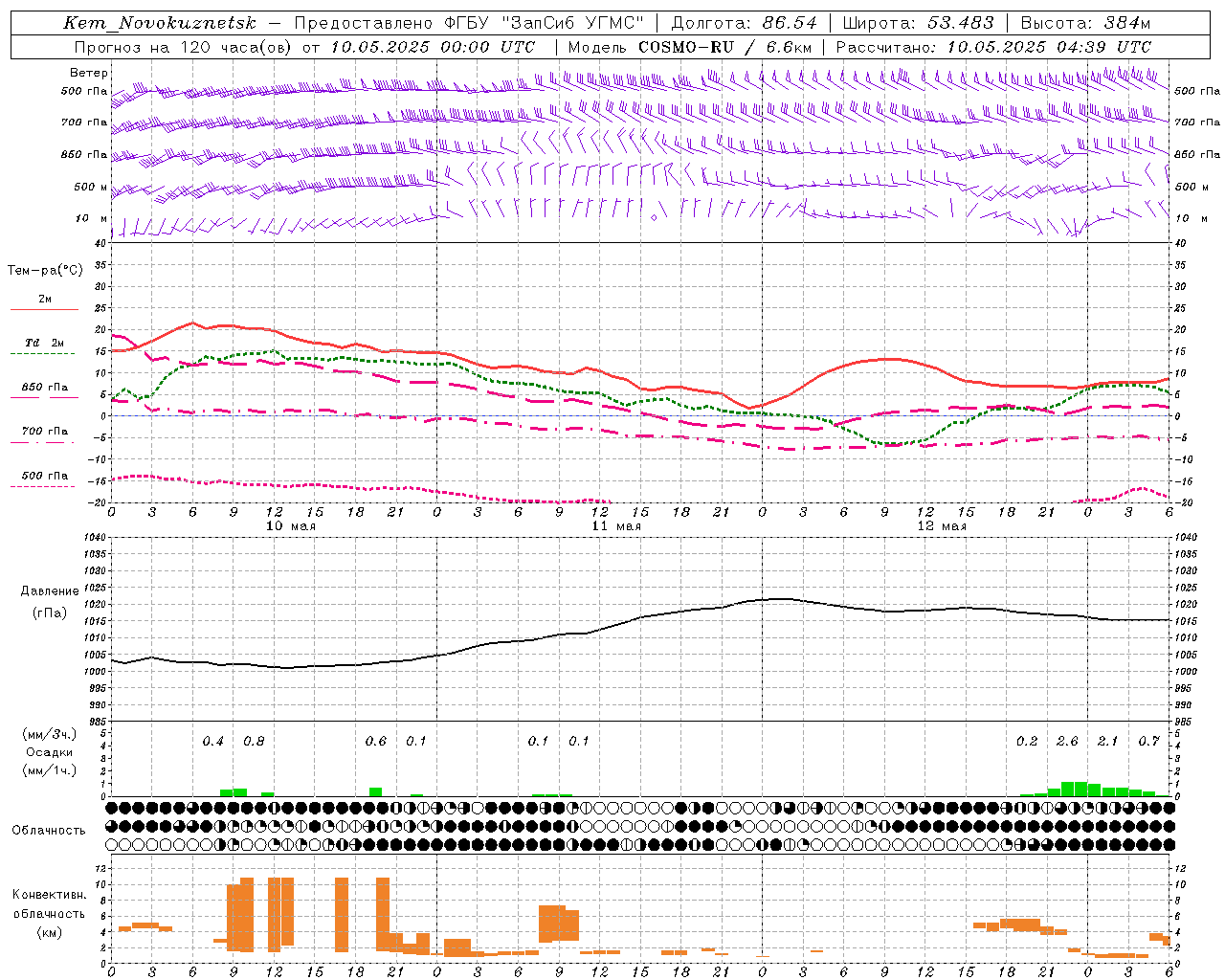
Task: Click the red solid '2м' legend line
Action: 45,309
